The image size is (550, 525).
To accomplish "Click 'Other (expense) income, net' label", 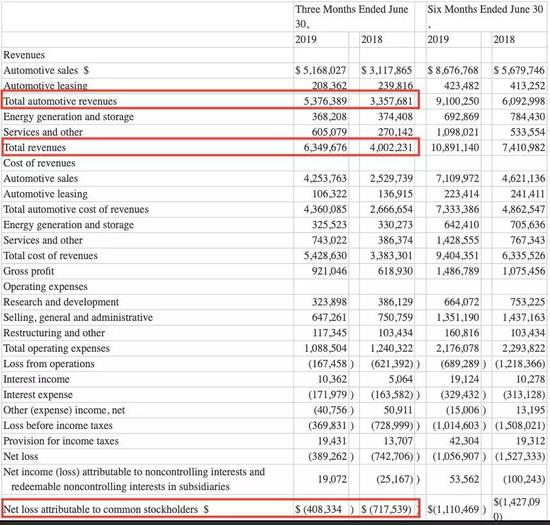I will [64, 410].
